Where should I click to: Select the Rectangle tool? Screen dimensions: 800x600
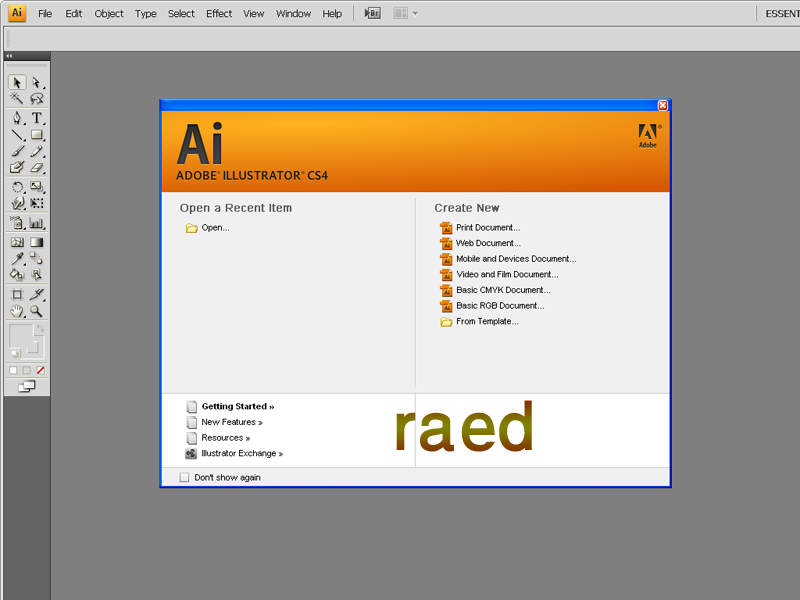37,135
